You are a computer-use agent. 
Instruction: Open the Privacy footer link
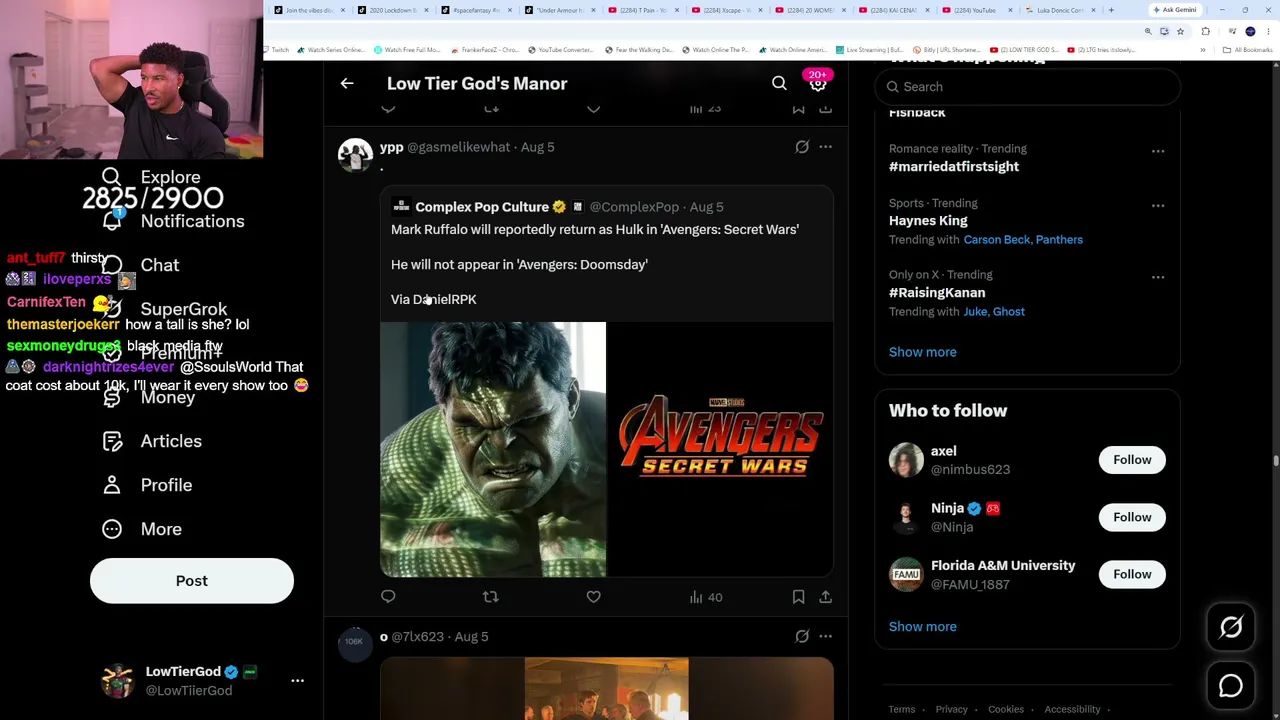point(952,710)
